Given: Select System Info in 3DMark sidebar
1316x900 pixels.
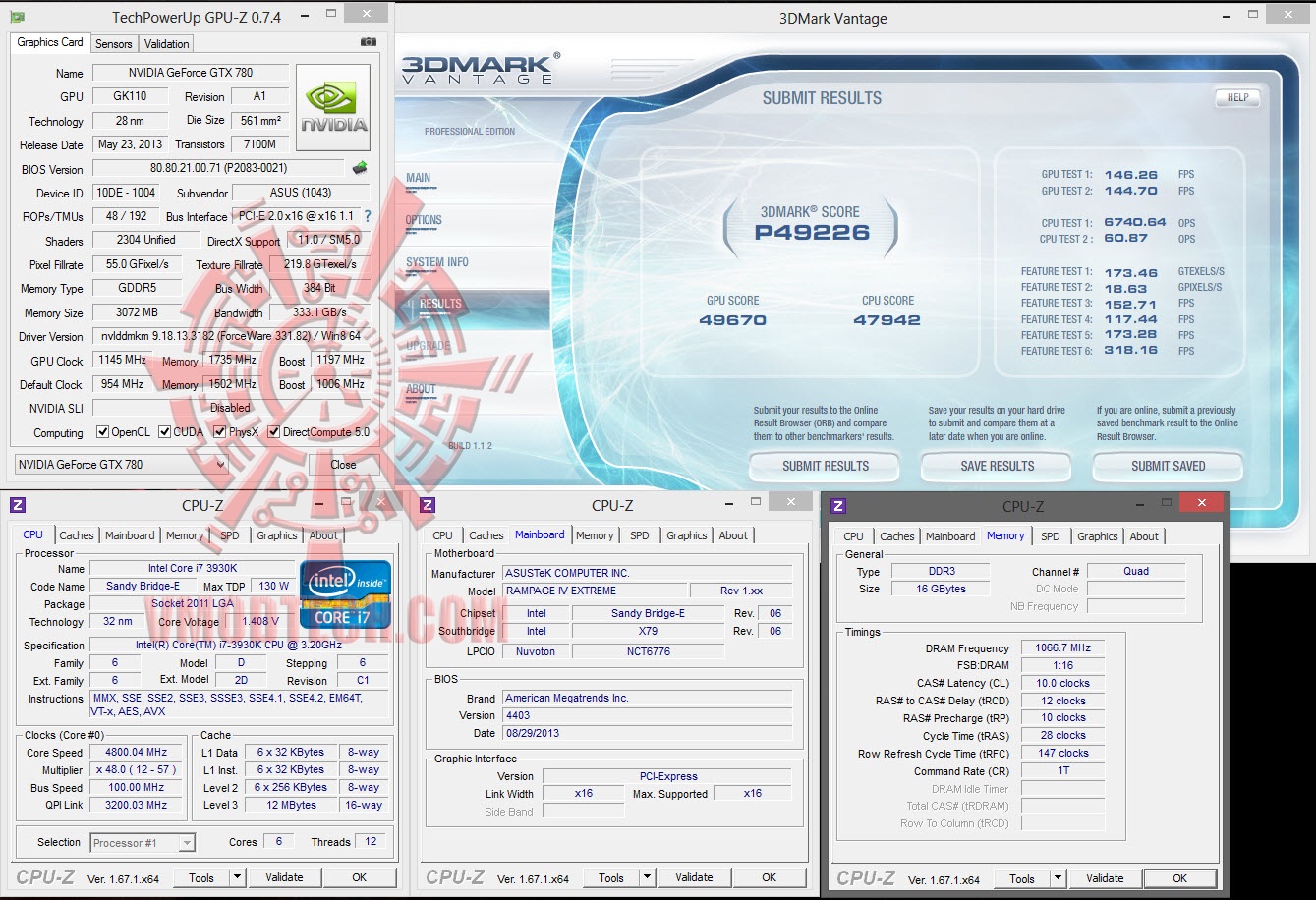Looking at the screenshot, I should click(437, 262).
